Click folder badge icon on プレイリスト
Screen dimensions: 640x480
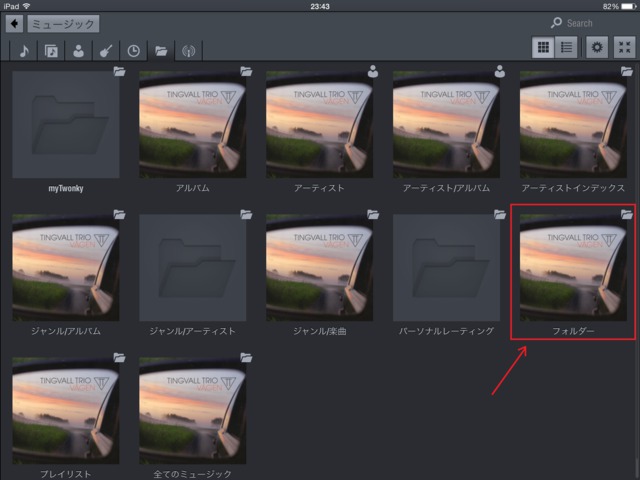[119, 358]
